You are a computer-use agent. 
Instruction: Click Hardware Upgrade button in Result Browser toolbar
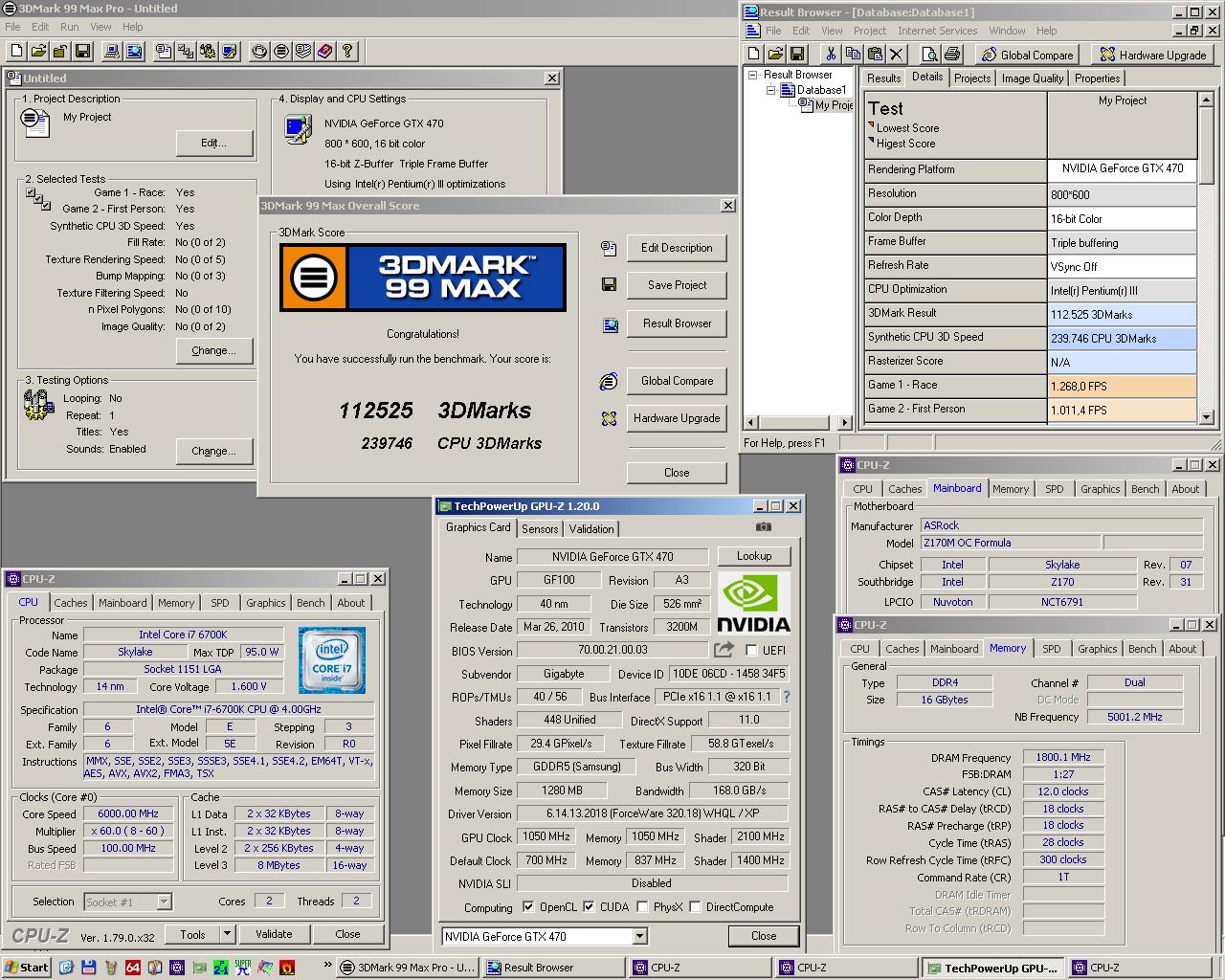pos(1151,55)
